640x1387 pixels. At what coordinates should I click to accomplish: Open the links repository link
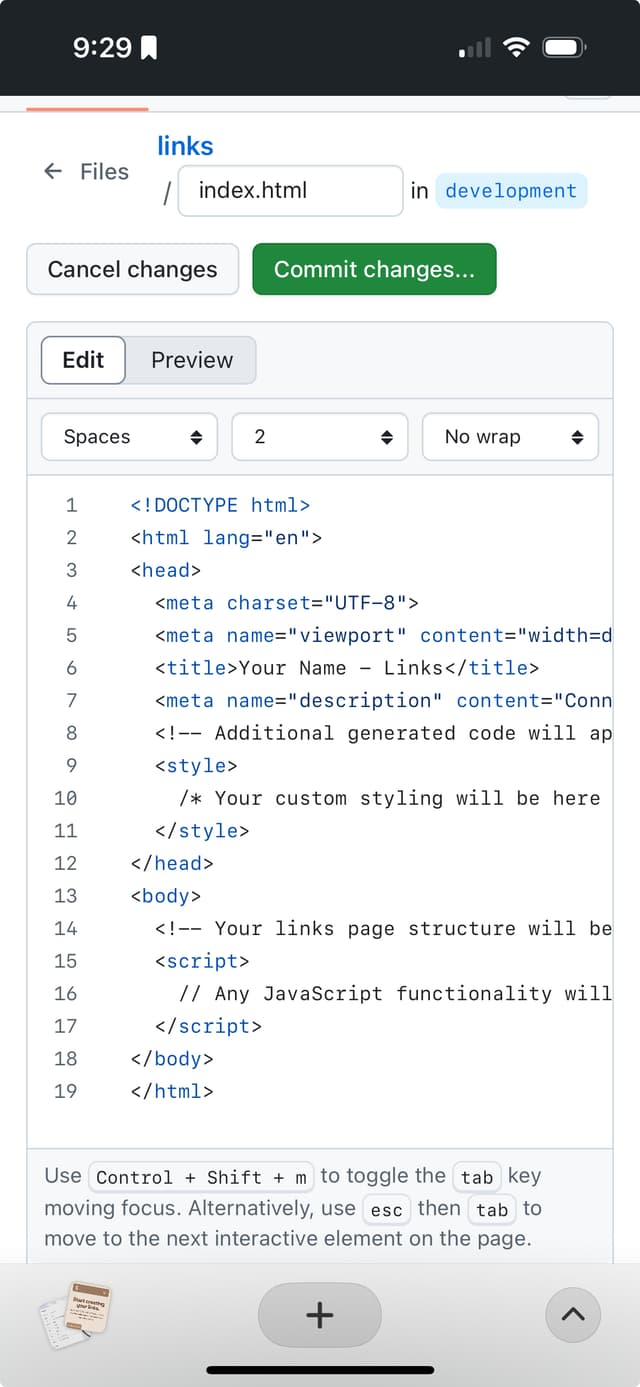(x=185, y=146)
